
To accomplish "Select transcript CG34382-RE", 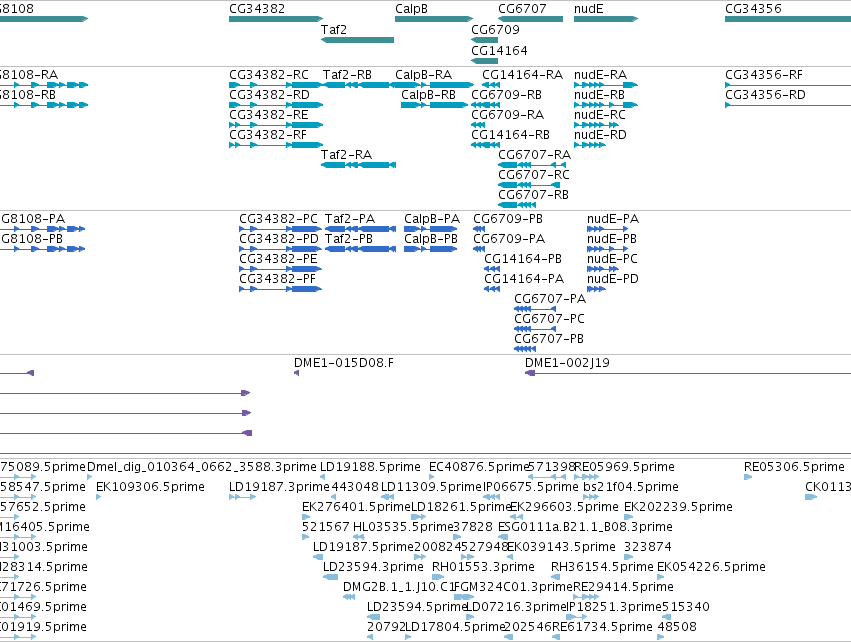I will point(269,115).
